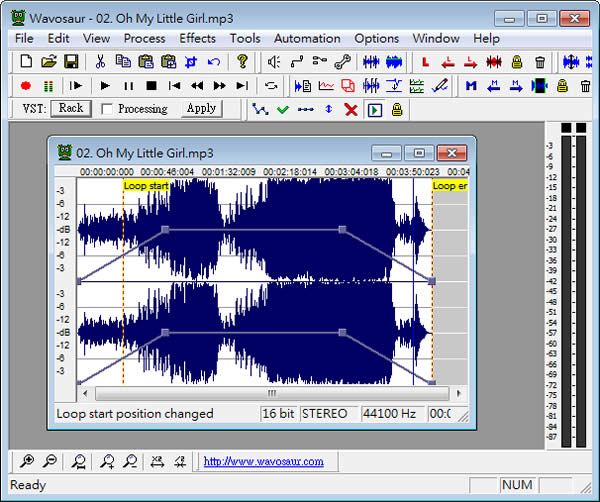Screen dimensions: 600x502
Task: Click the Undo arrow icon
Action: (213, 62)
